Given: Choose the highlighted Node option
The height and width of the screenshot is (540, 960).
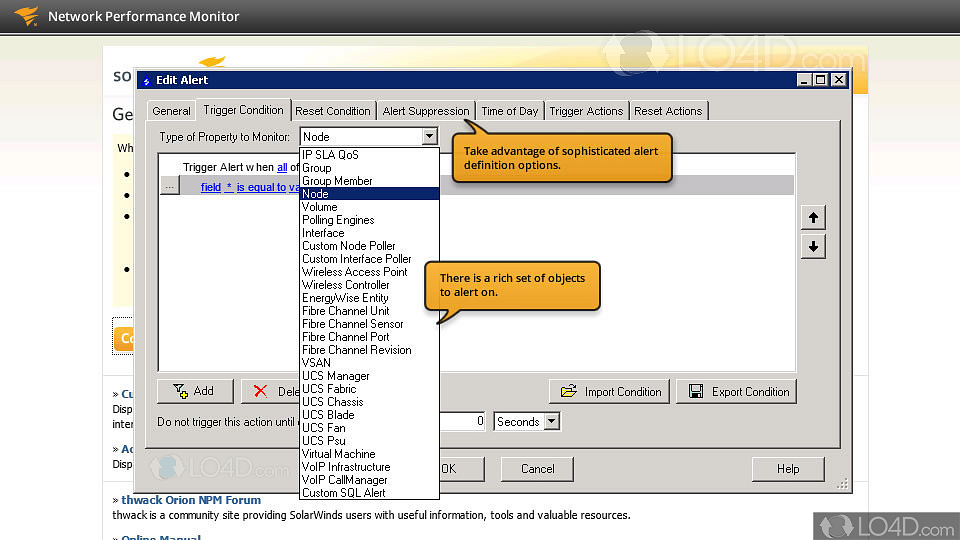Looking at the screenshot, I should tap(369, 193).
